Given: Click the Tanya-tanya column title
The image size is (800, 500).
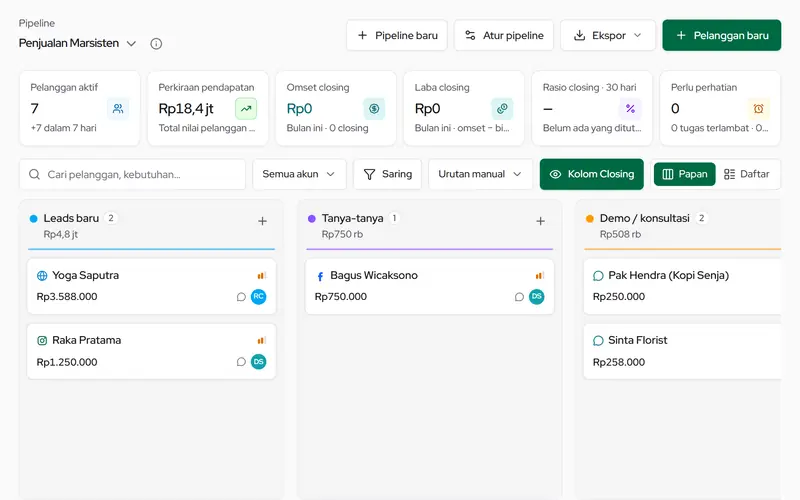Looking at the screenshot, I should tap(352, 218).
